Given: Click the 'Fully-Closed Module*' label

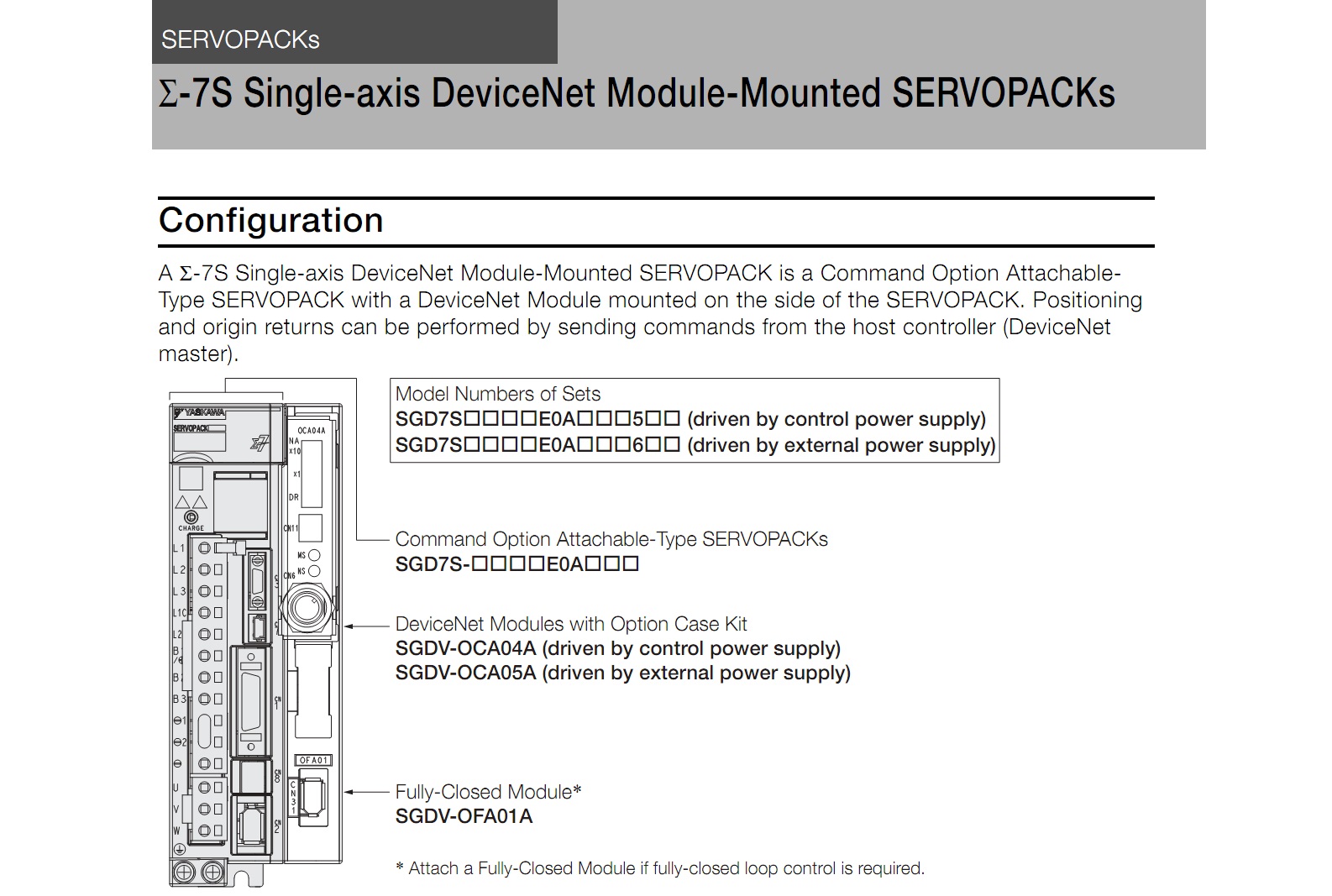Looking at the screenshot, I should 489,792.
